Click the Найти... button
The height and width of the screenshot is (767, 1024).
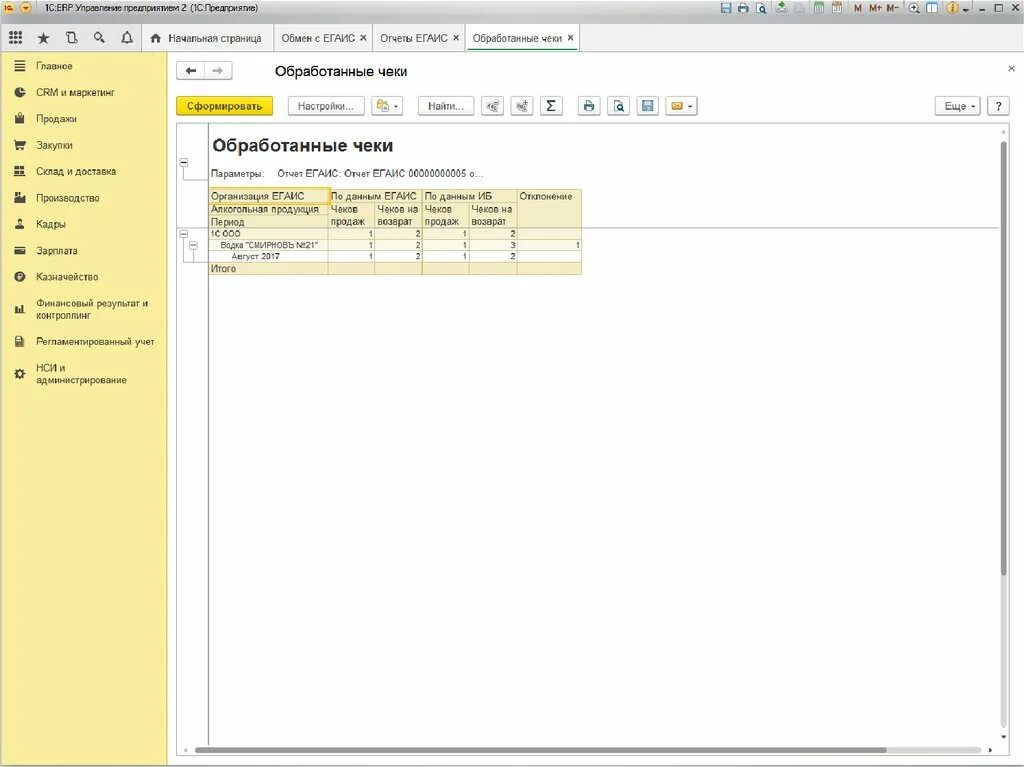[x=446, y=106]
